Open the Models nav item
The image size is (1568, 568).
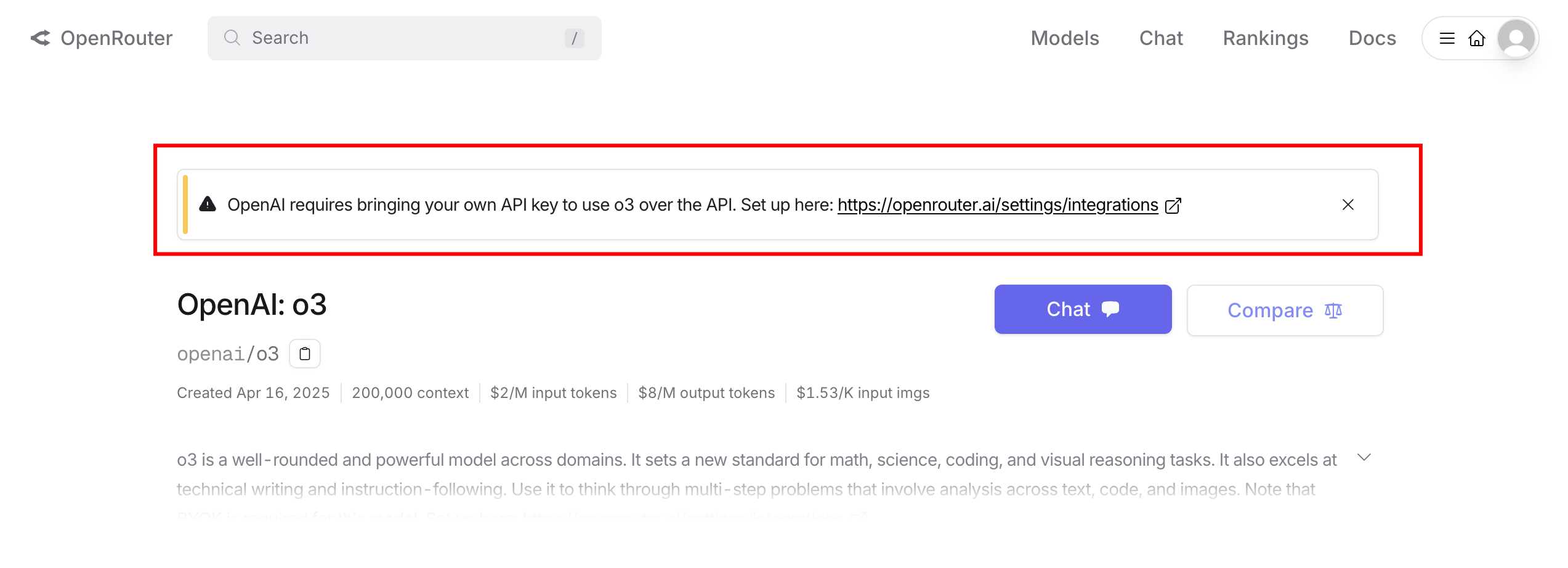pyautogui.click(x=1065, y=38)
